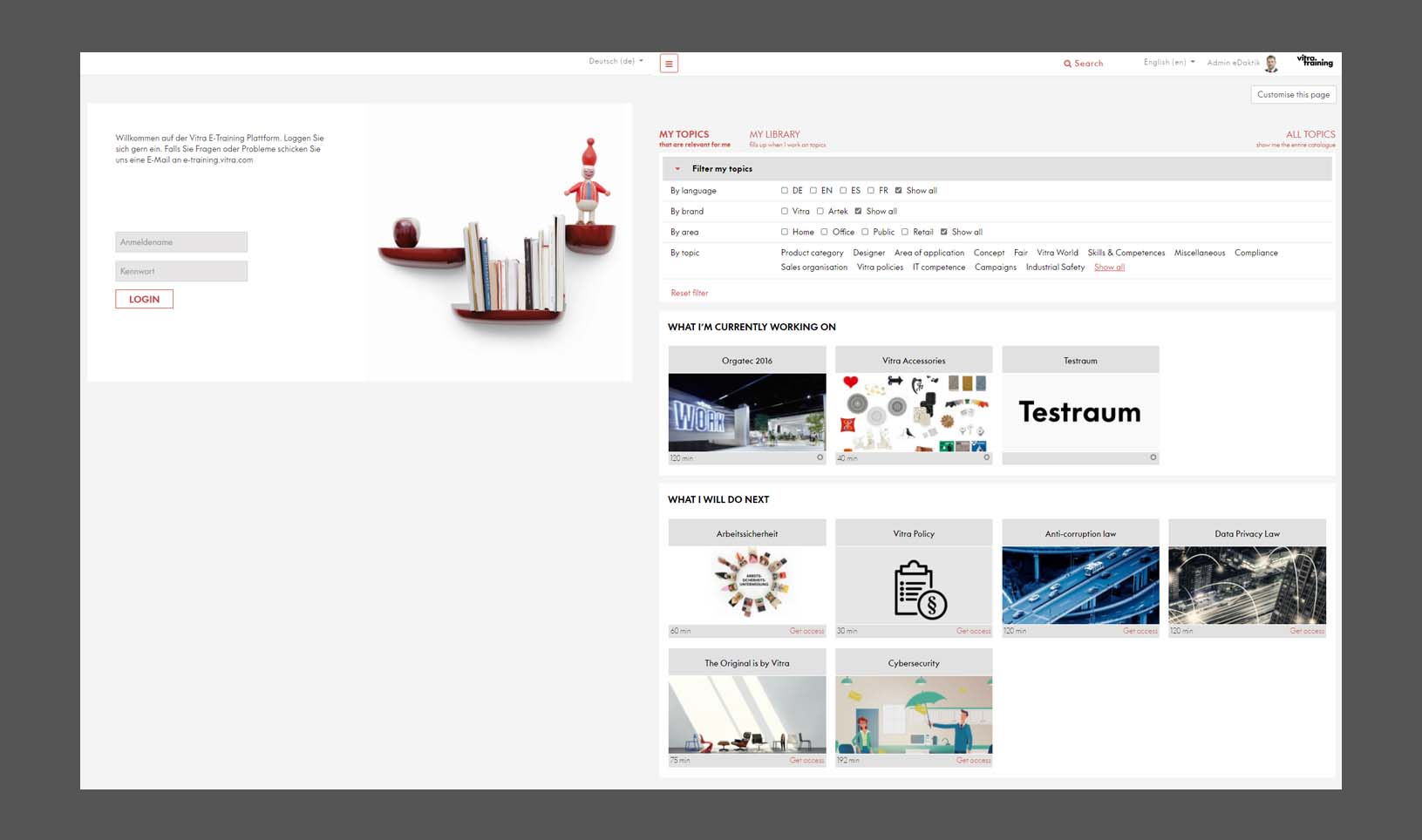Click the Reset filter link
The image size is (1422, 840).
click(689, 294)
